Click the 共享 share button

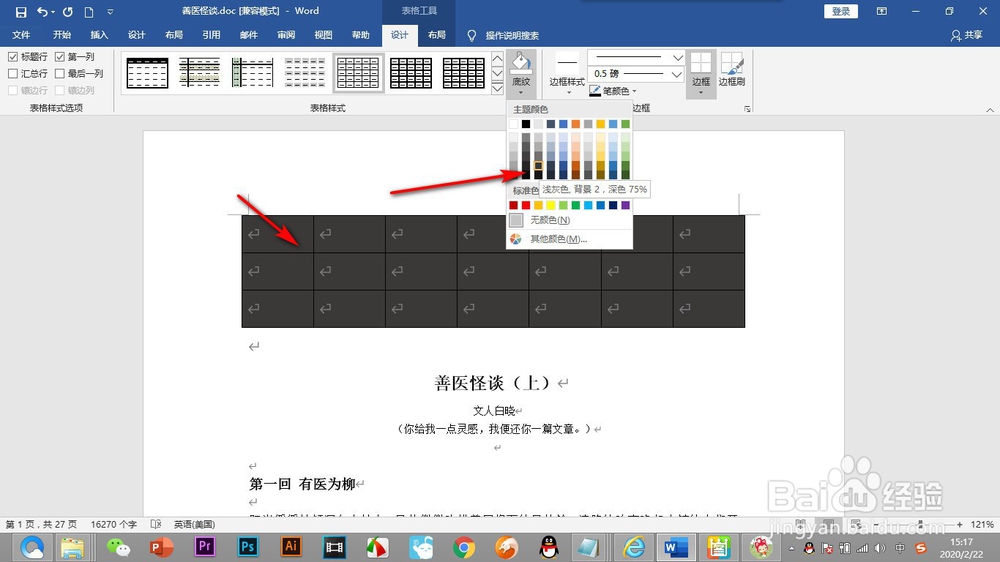click(966, 35)
